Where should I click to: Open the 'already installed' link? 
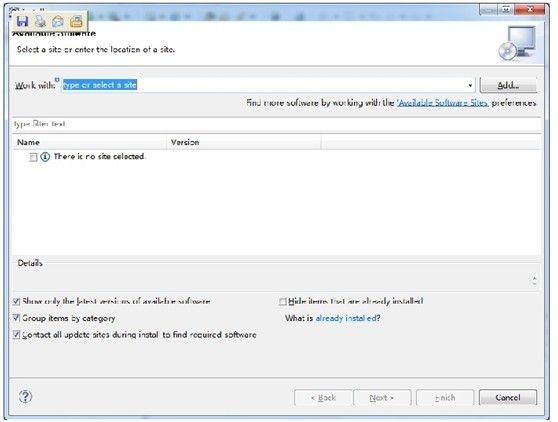pos(346,318)
